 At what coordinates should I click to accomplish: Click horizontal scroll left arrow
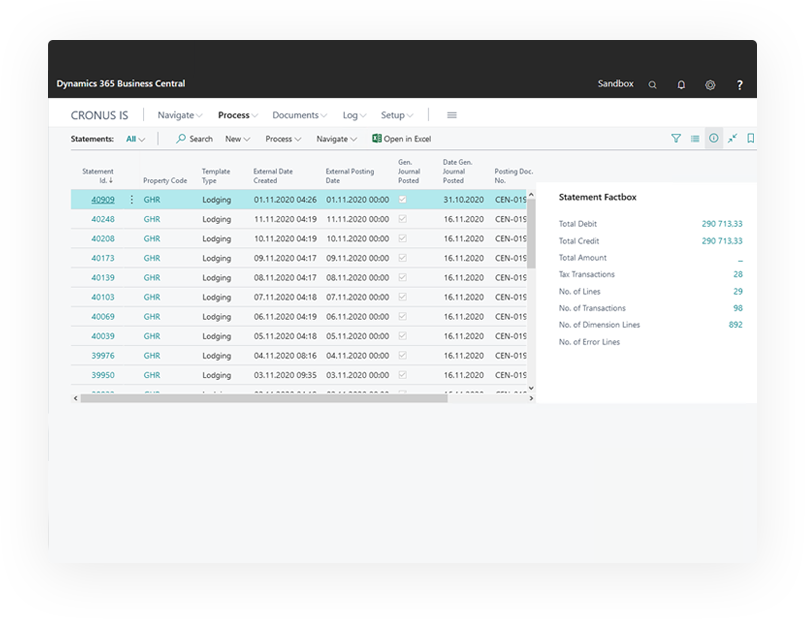click(x=75, y=398)
